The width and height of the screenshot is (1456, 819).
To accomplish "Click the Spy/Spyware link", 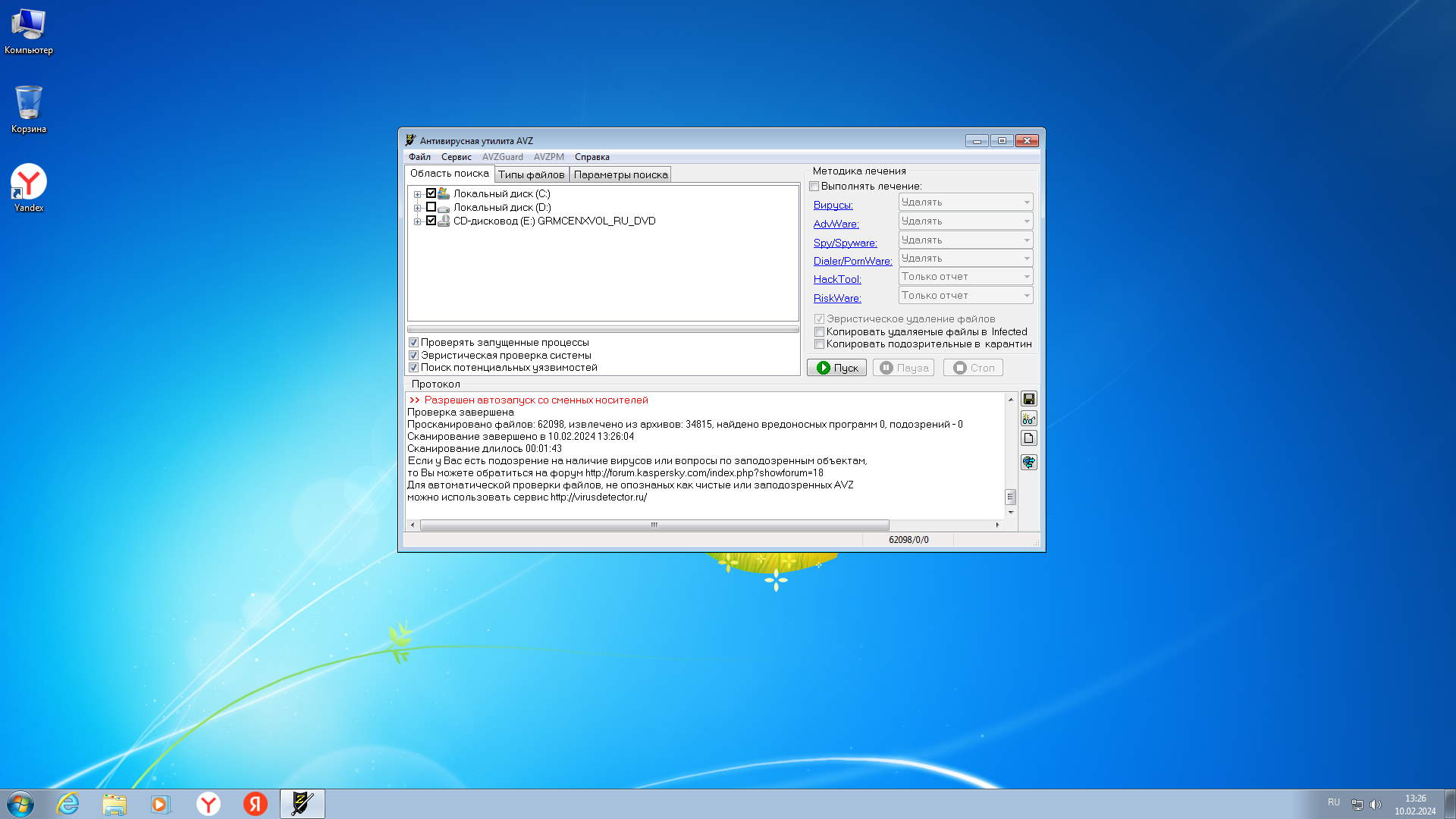I will tap(845, 243).
